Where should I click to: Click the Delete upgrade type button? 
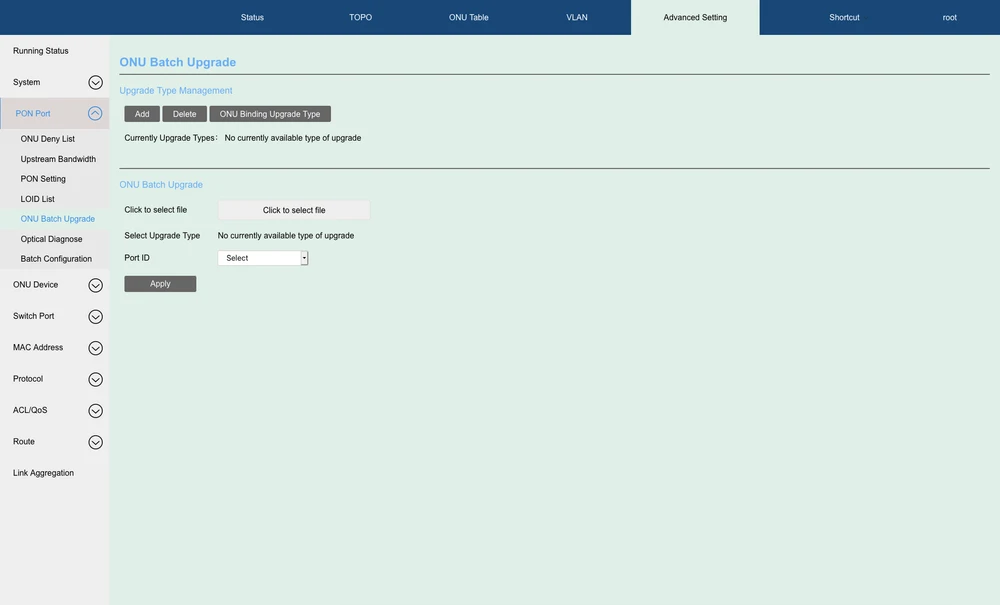point(185,114)
